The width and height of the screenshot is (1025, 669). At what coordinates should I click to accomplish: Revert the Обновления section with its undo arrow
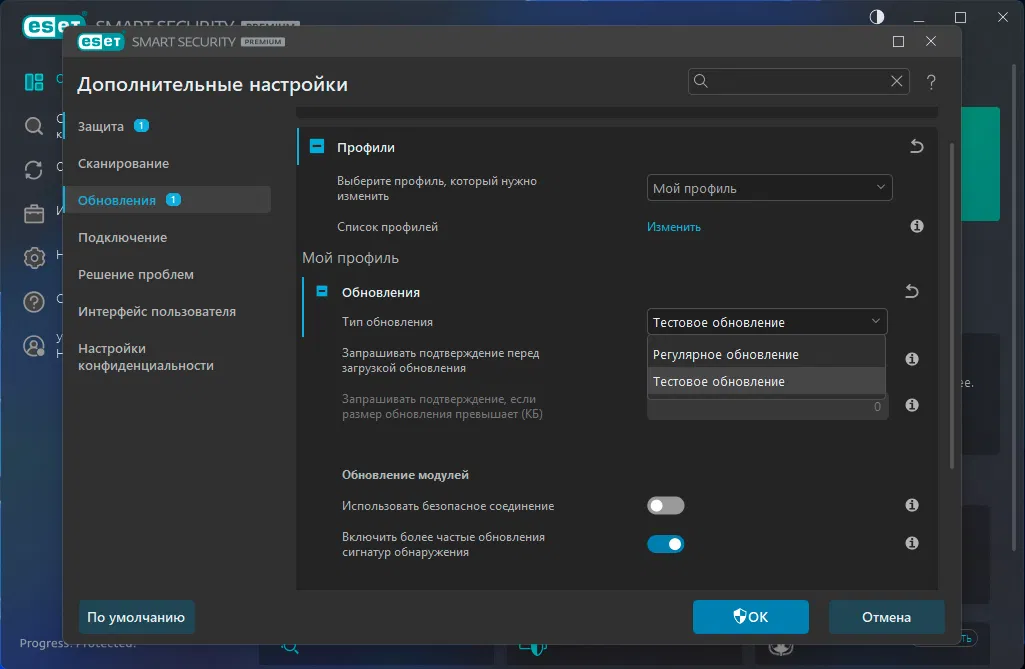click(911, 291)
